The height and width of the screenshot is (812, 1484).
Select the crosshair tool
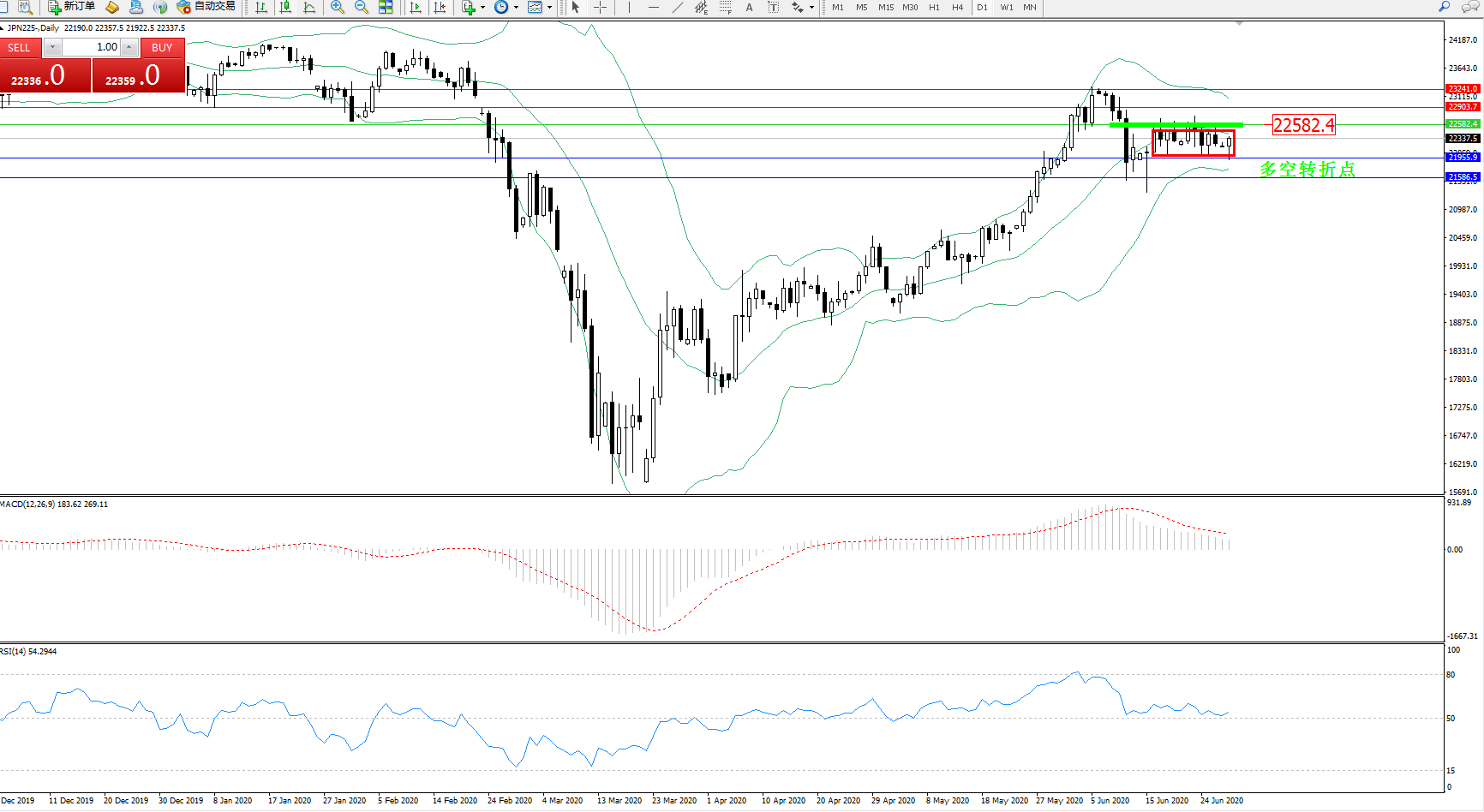(601, 7)
